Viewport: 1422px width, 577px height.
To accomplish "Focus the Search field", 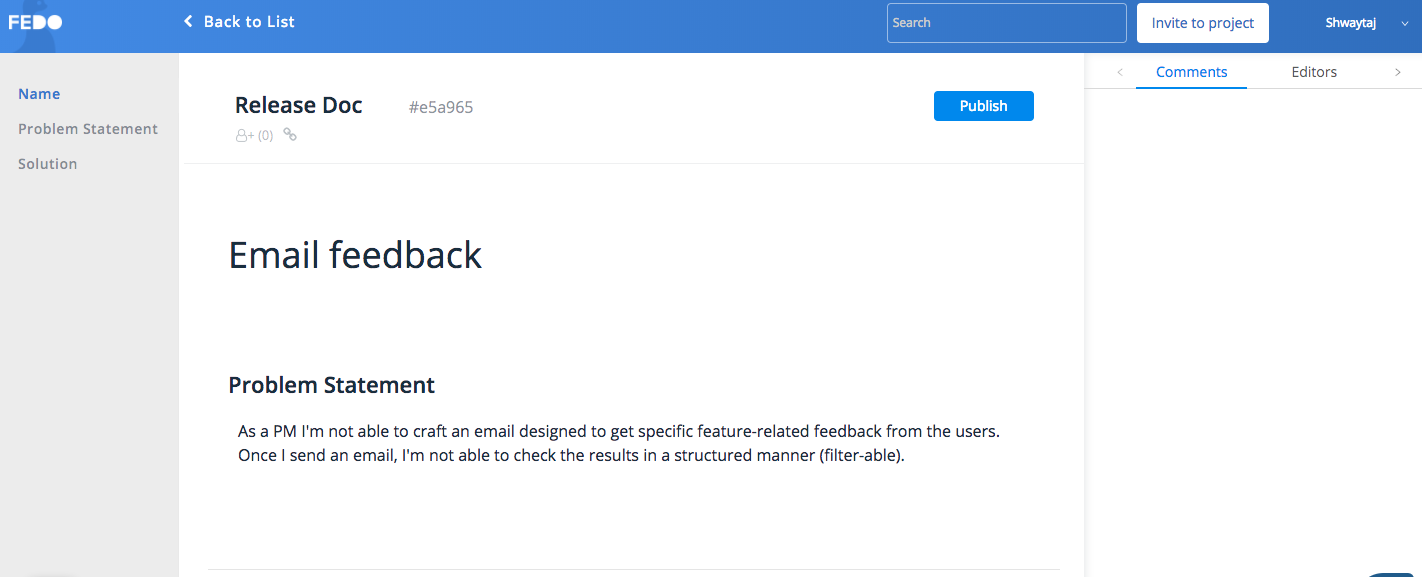I will [x=1006, y=23].
